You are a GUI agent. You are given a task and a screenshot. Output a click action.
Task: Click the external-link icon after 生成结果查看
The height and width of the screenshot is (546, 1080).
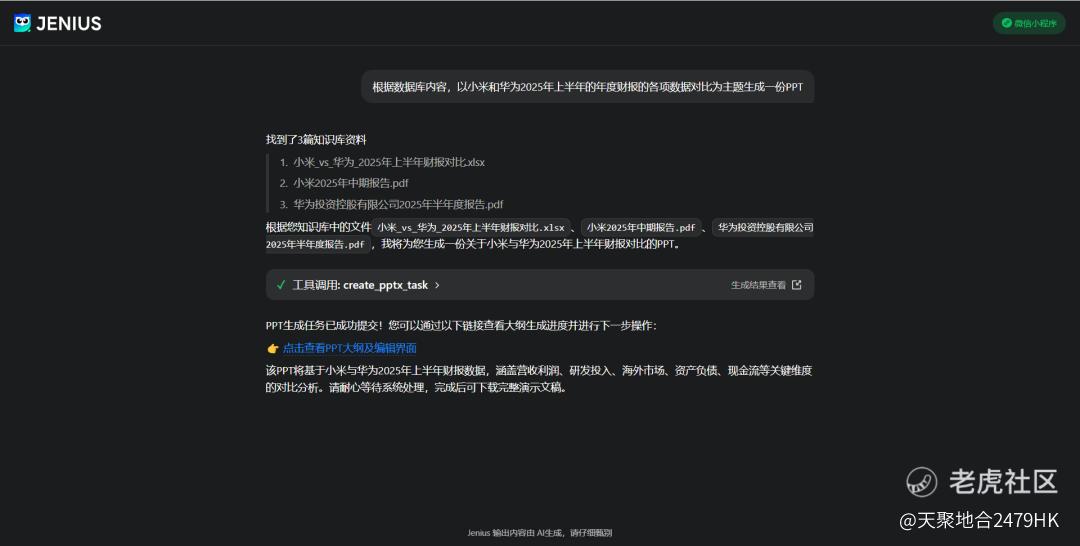pos(796,285)
